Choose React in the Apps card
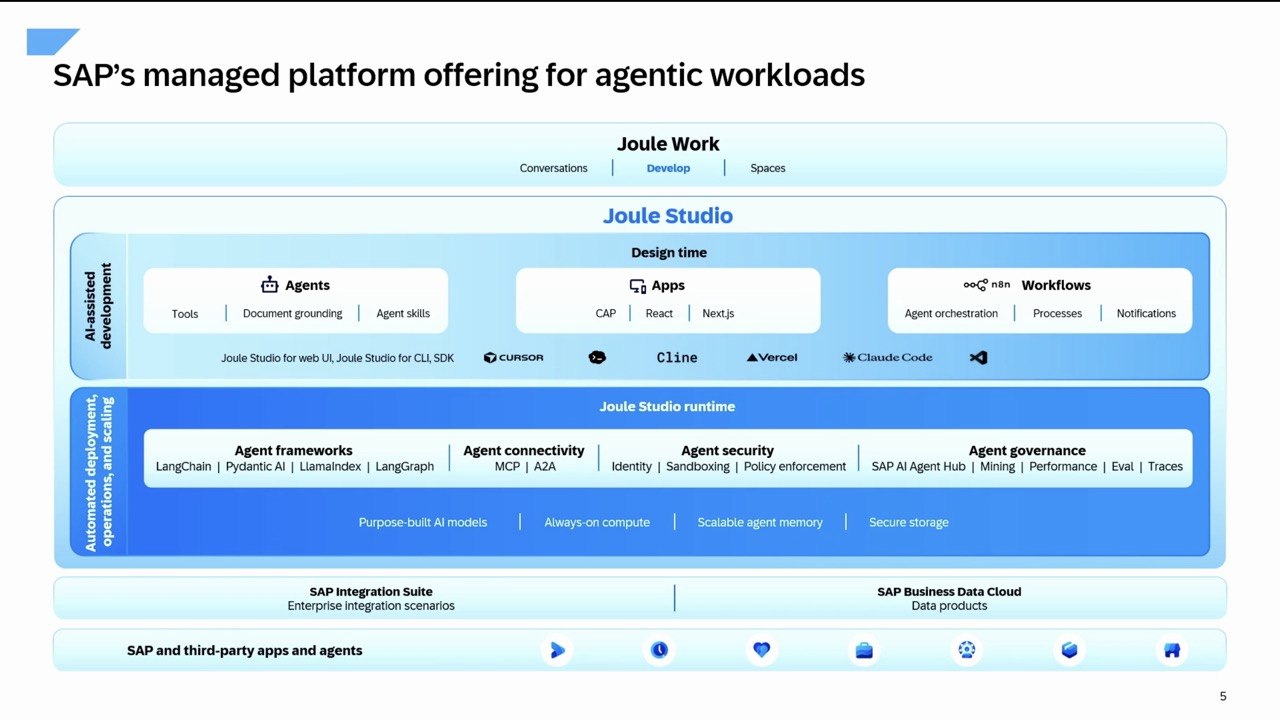Image resolution: width=1280 pixels, height=720 pixels. pyautogui.click(x=659, y=313)
